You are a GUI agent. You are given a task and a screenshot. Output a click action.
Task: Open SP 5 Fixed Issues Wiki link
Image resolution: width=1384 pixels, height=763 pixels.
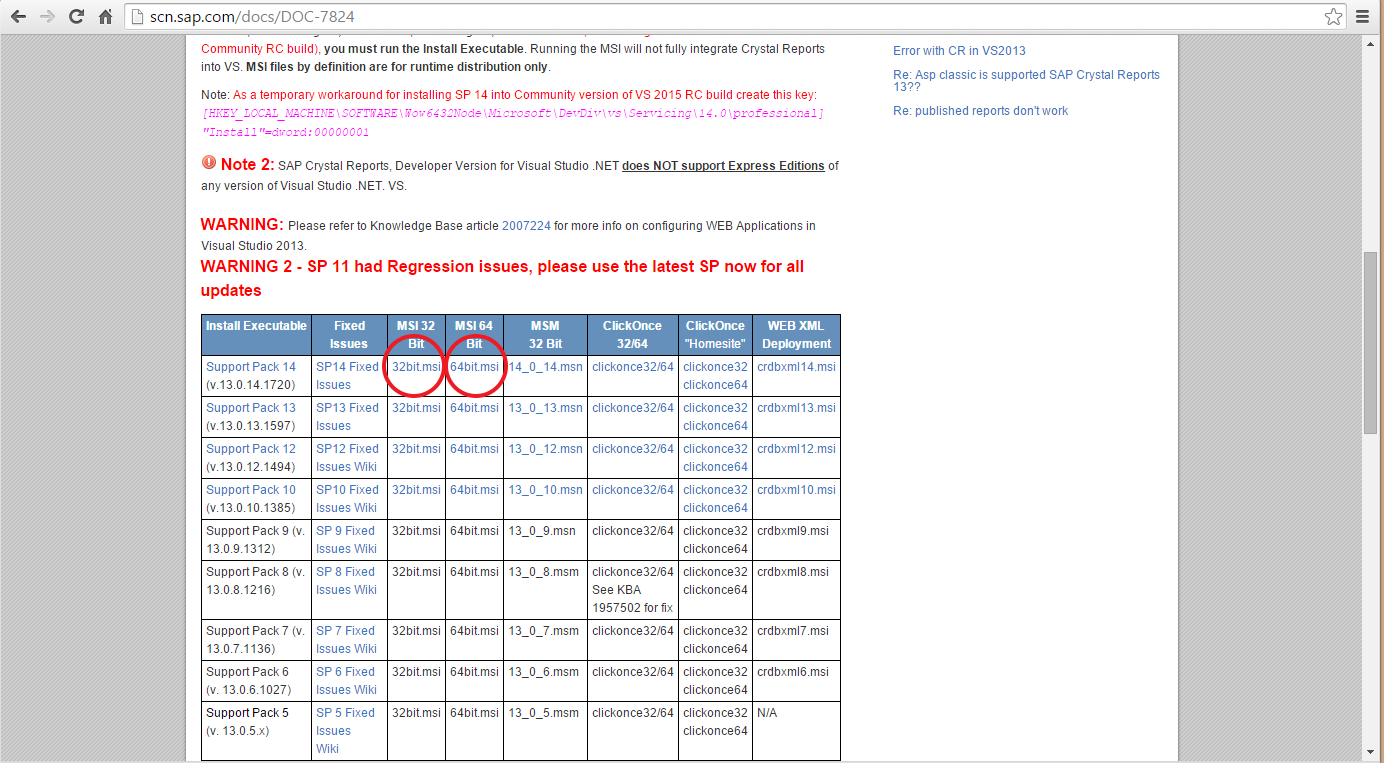[345, 731]
